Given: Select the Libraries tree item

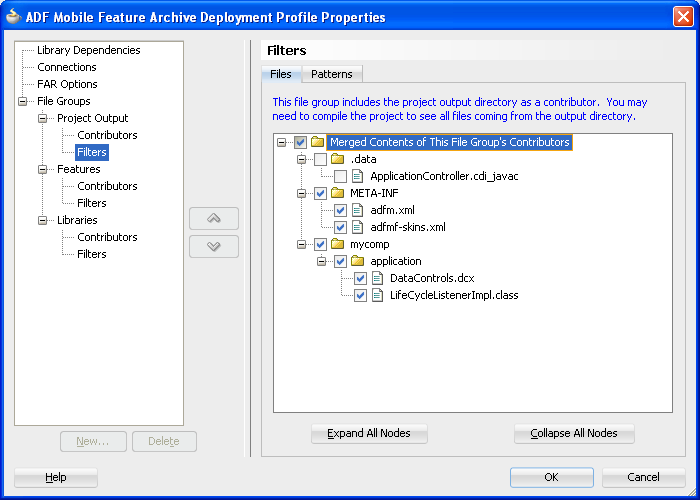Looking at the screenshot, I should pyautogui.click(x=77, y=220).
